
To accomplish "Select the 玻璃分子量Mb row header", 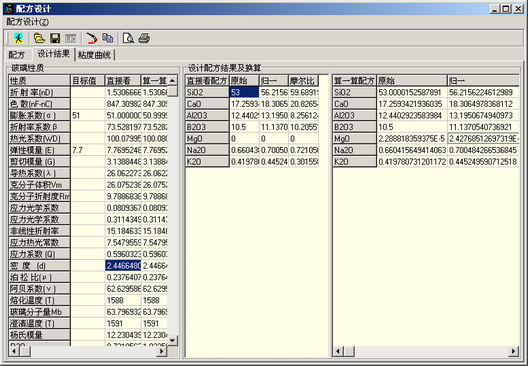I will pyautogui.click(x=39, y=312).
